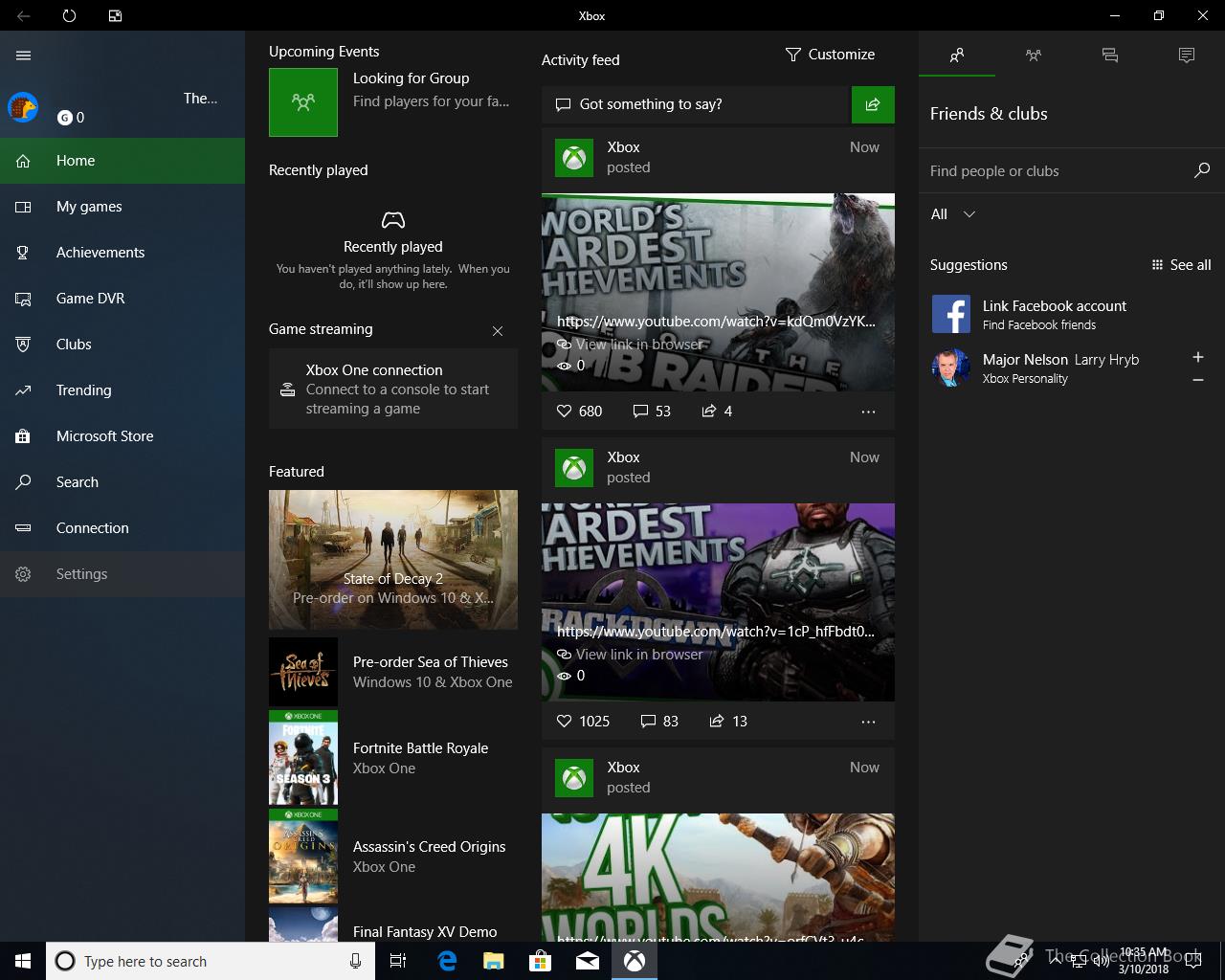Open the Windows Start menu

coord(23,961)
